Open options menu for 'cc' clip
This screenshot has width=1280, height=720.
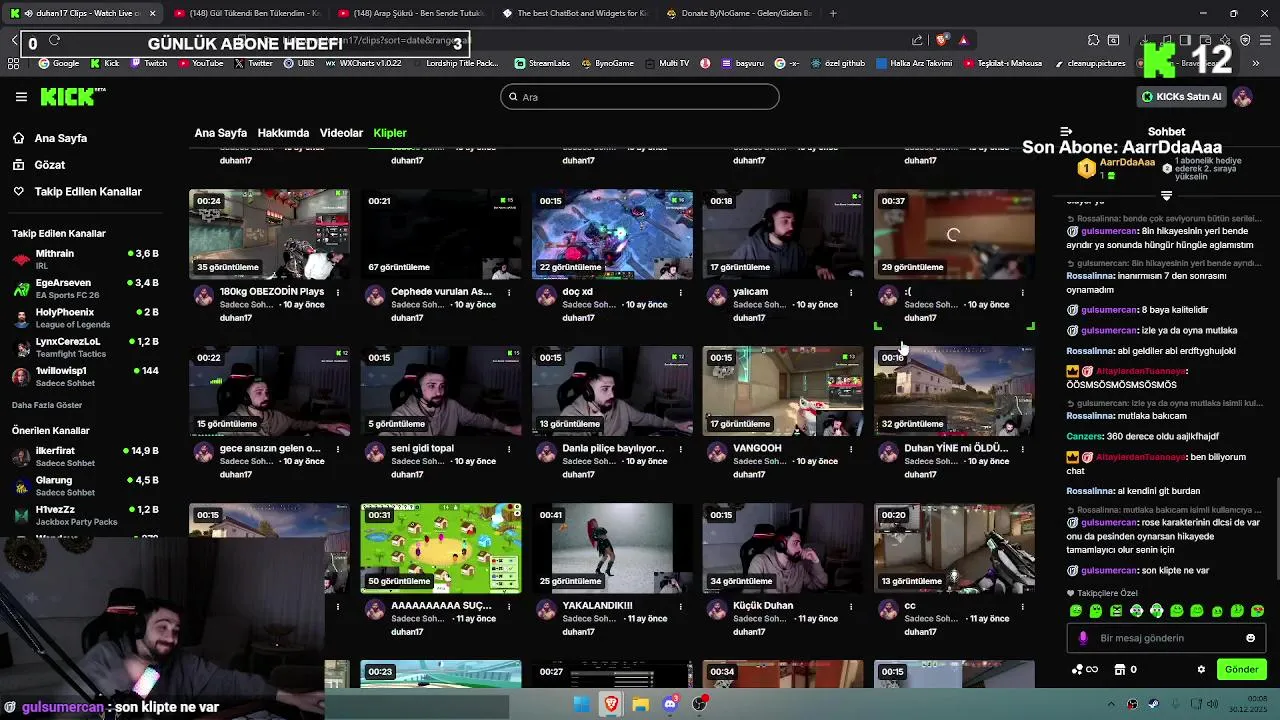tap(1022, 607)
